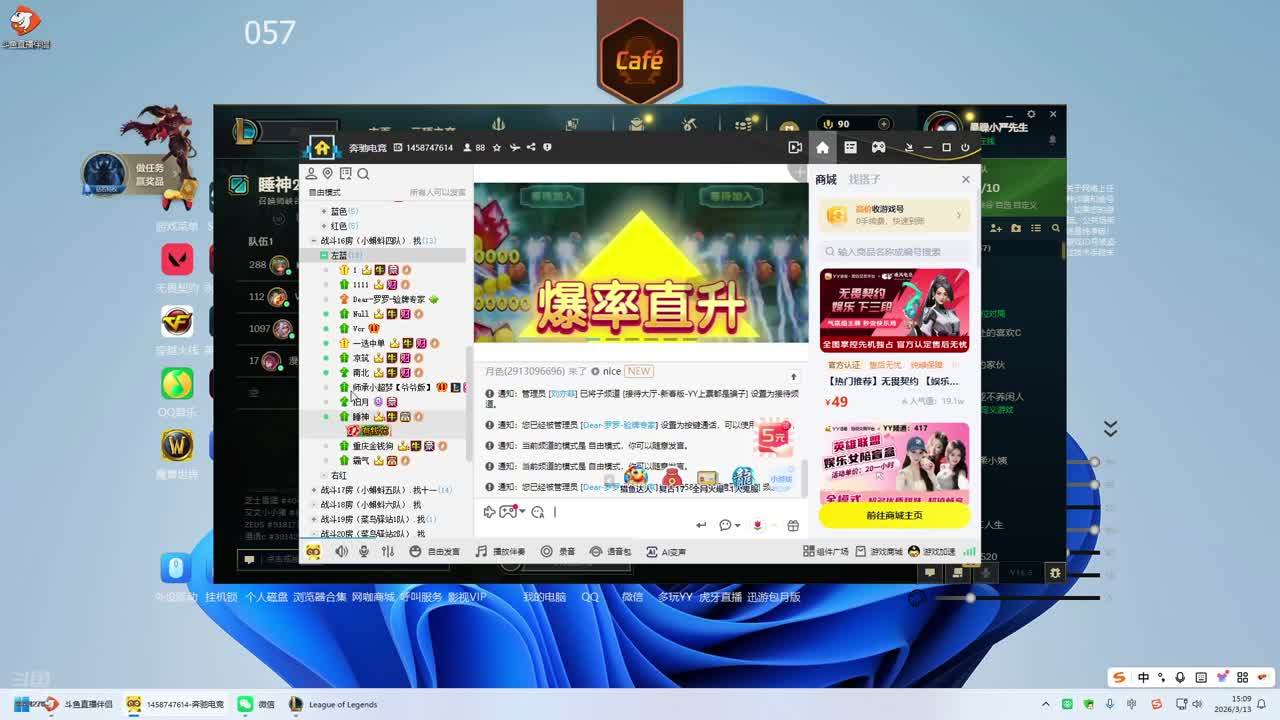
Task: Switch to the home tab icon in side panel
Action: (x=822, y=148)
